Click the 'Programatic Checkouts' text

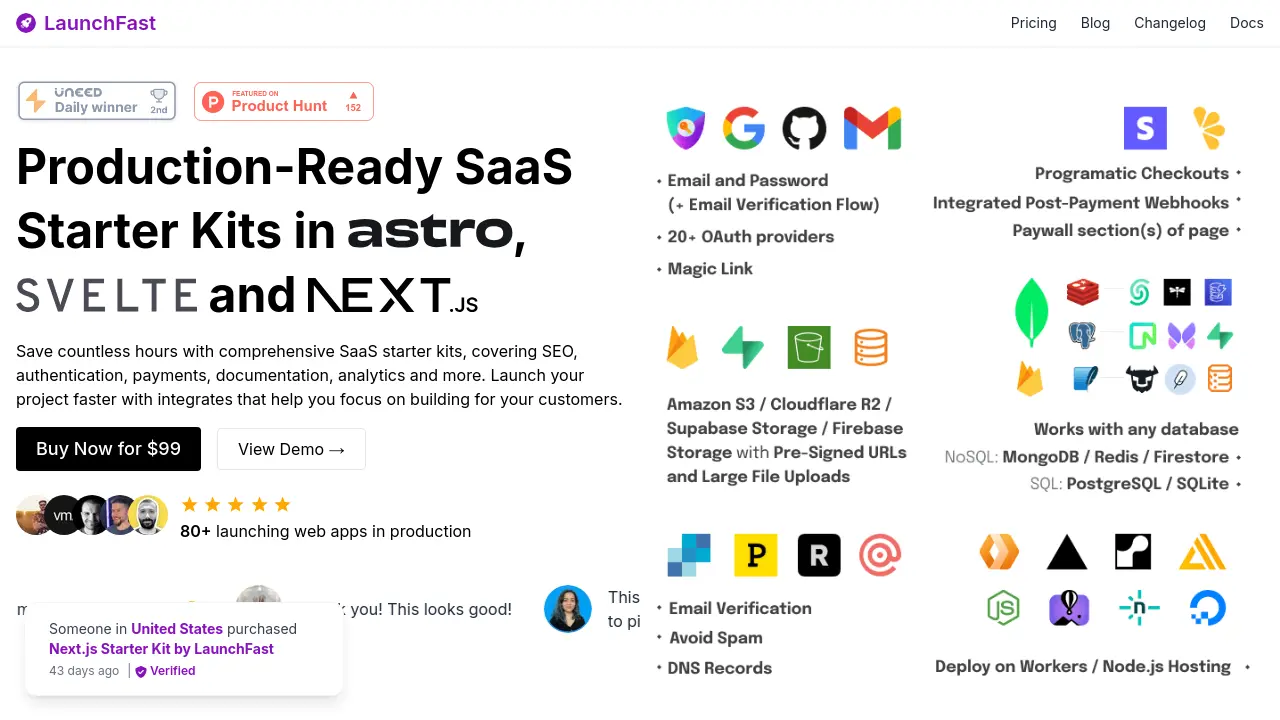tap(1132, 173)
